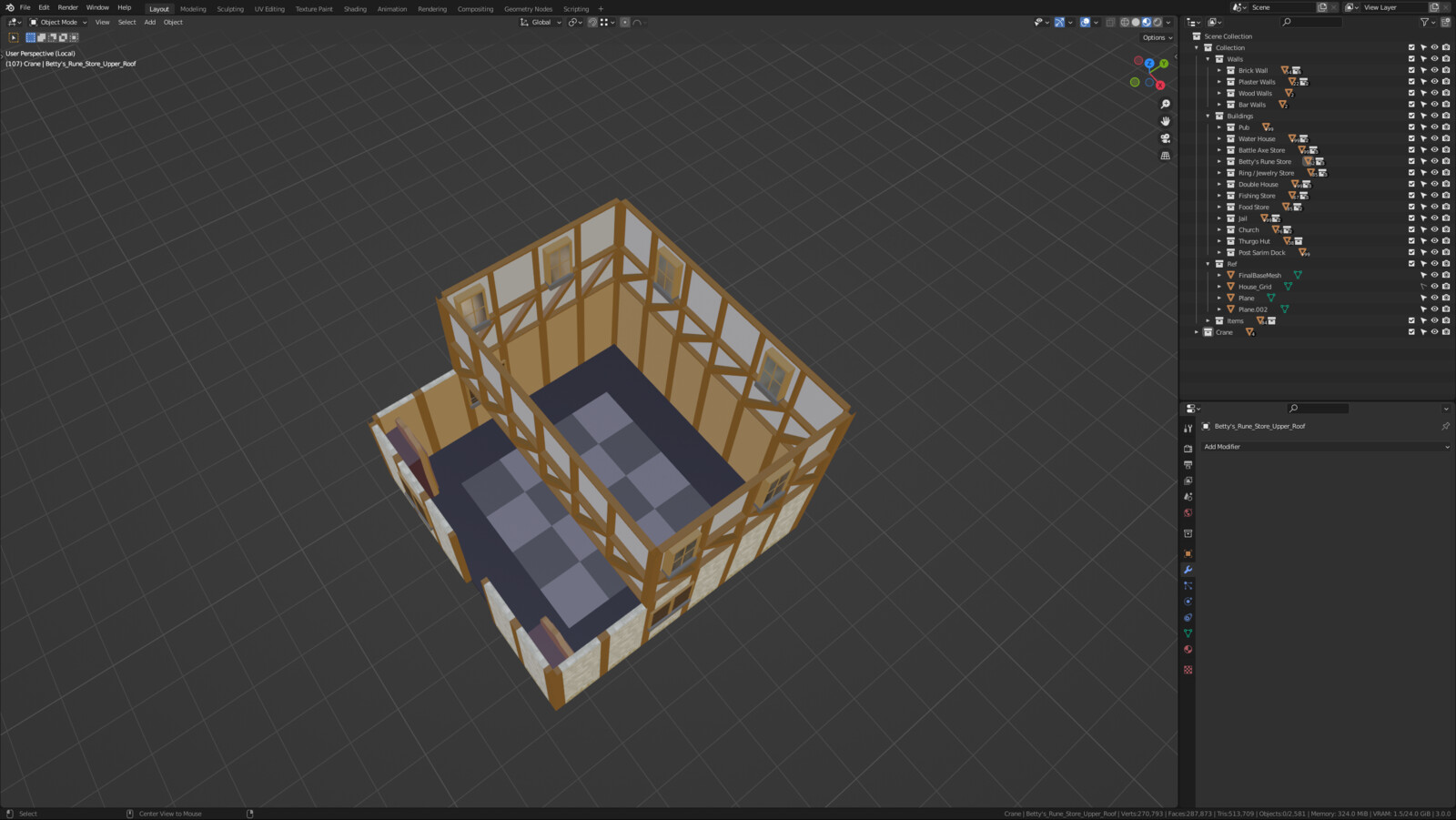Expand the Brick Wall collection
The height and width of the screenshot is (820, 1456).
1219,70
